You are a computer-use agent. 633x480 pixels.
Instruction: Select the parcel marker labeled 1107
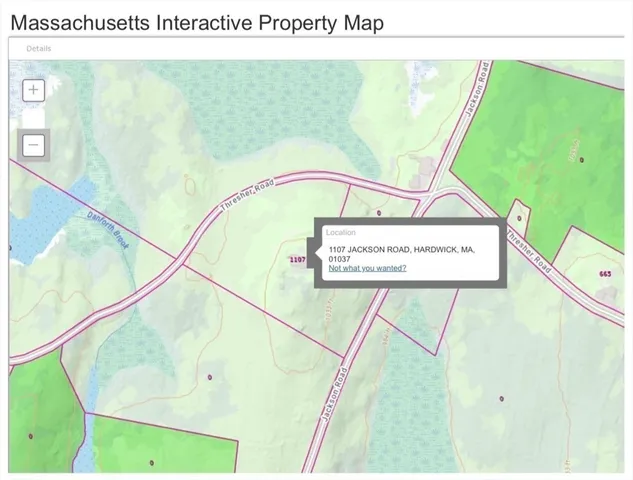coord(297,259)
